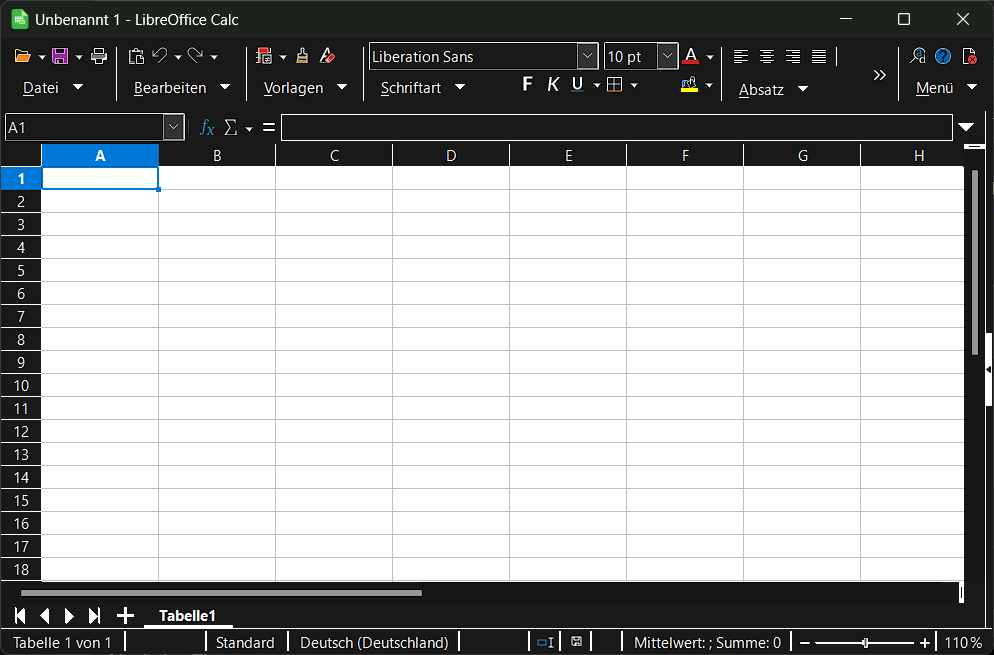Jump to the first sheet tab
This screenshot has width=994, height=655.
click(20, 616)
